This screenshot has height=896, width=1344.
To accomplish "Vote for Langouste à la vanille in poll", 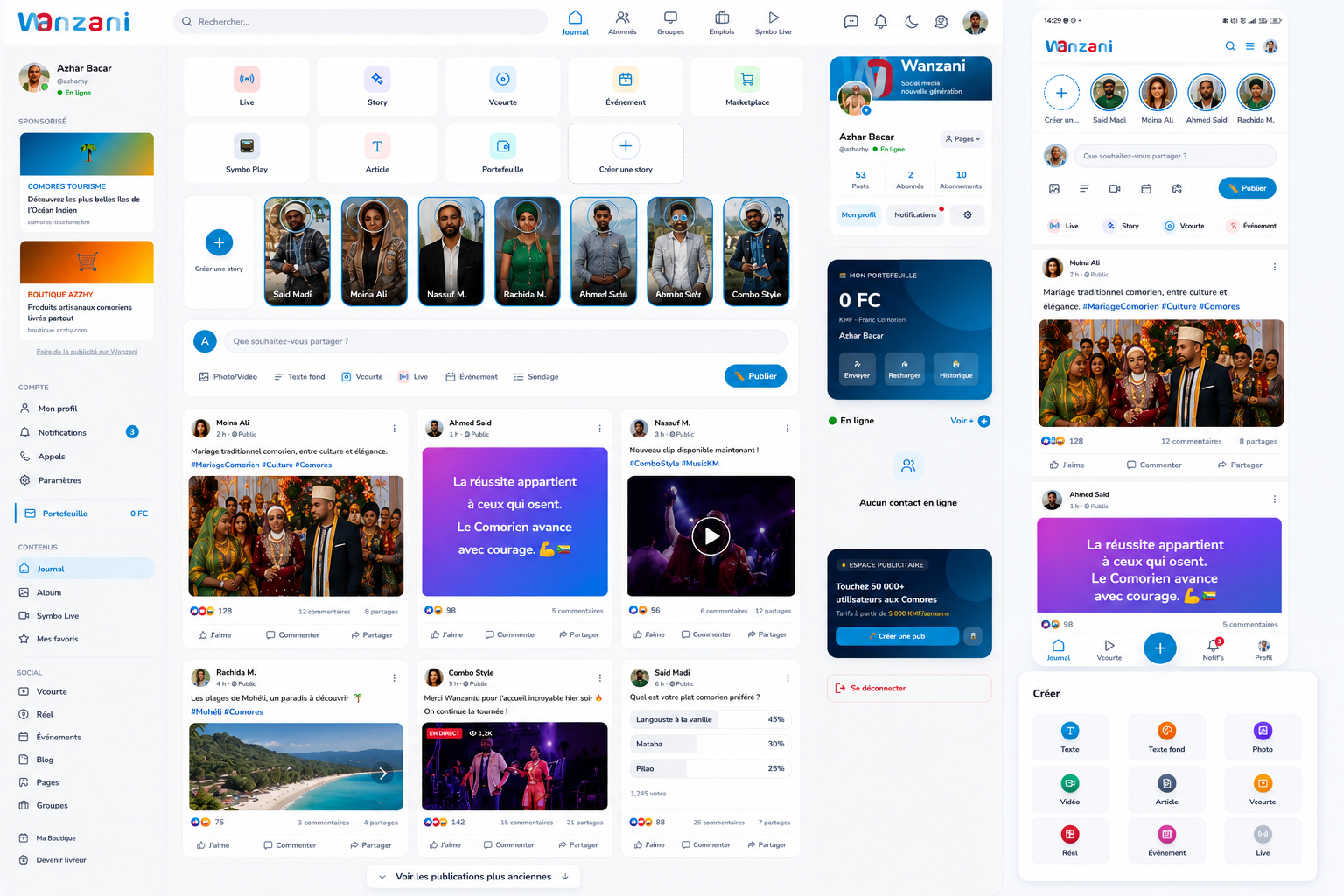I will 710,719.
